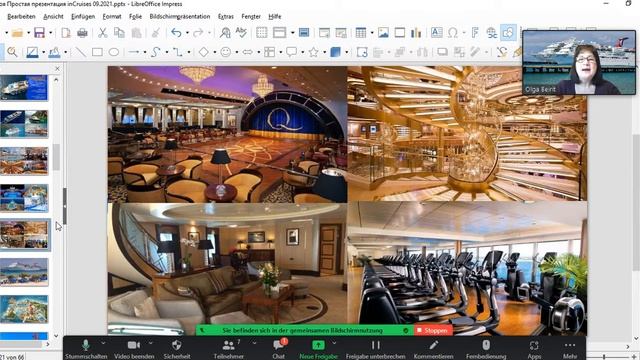
Task: Open the fill color dropdown arrow
Action: pos(65,52)
